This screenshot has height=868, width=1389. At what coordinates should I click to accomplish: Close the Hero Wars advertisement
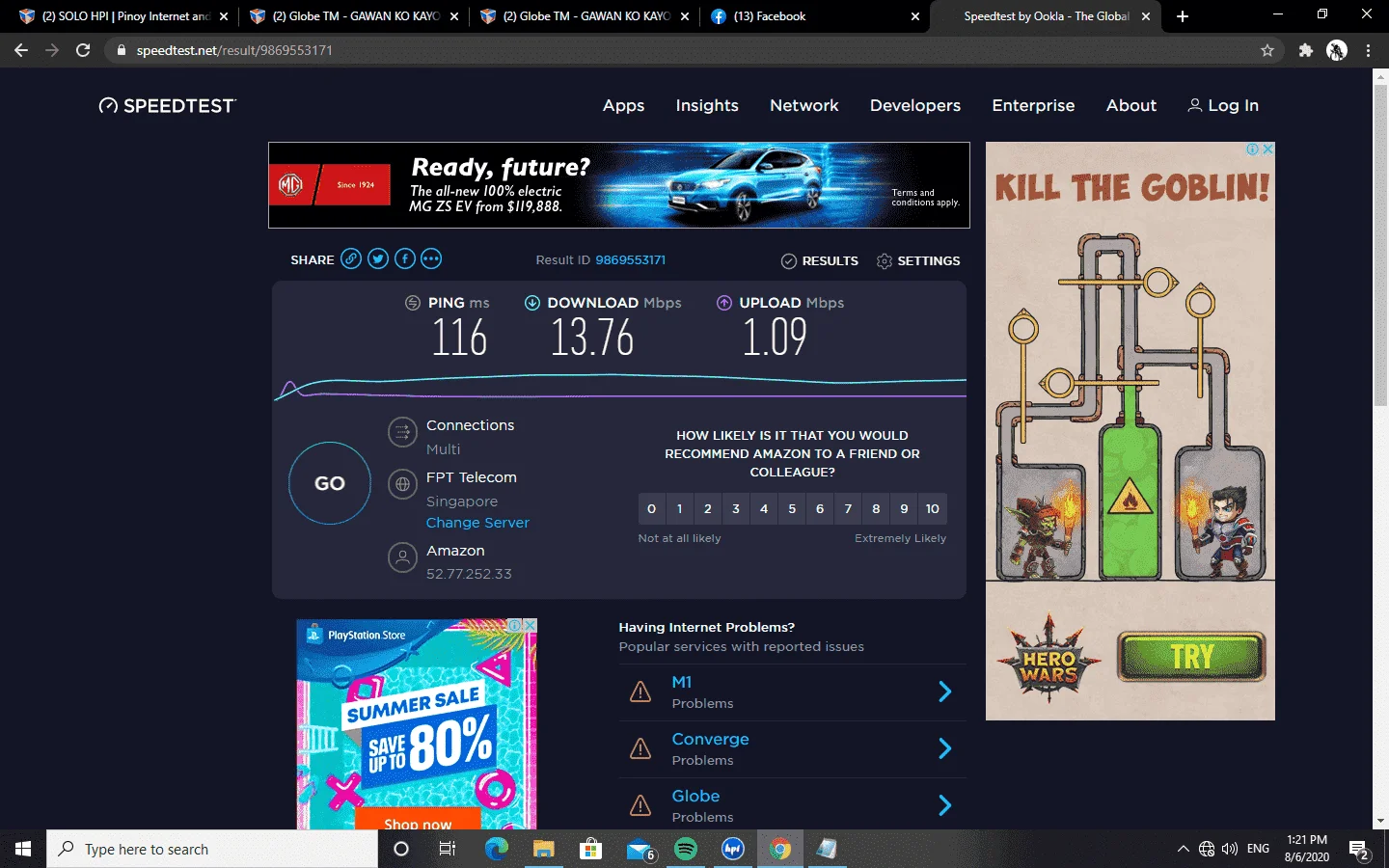pyautogui.click(x=1268, y=149)
